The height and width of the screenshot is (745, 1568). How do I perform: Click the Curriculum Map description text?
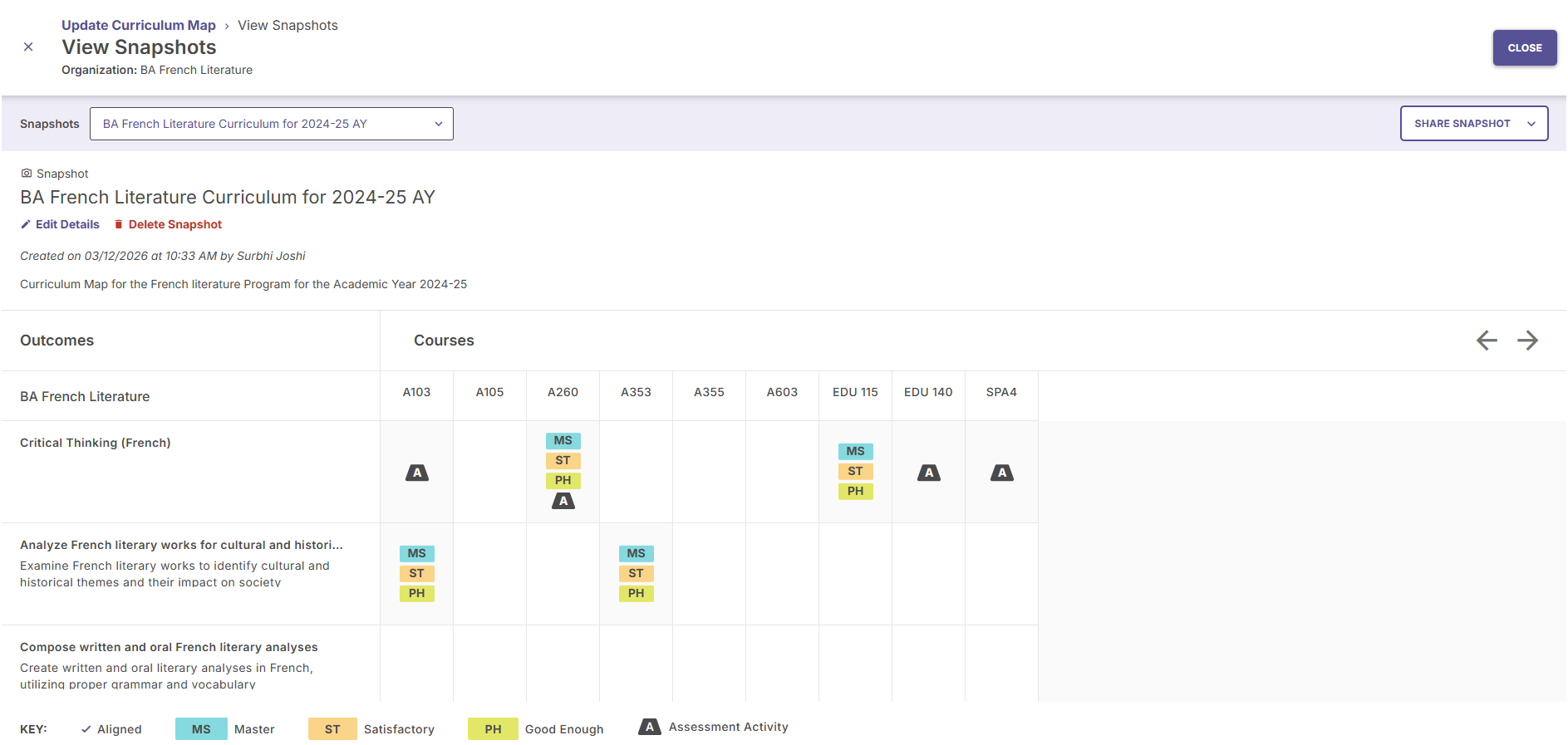tap(243, 285)
